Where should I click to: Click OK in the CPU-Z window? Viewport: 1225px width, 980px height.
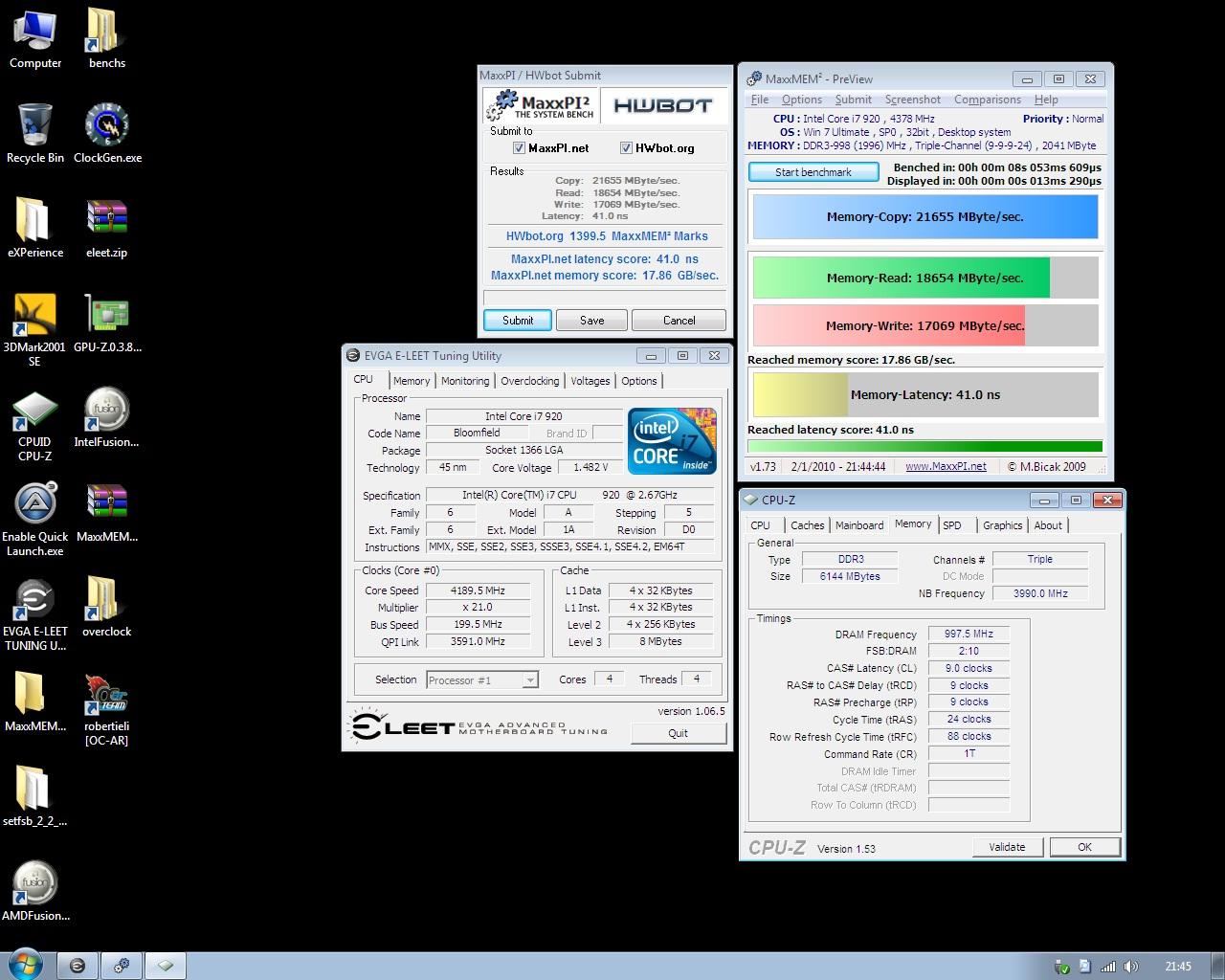click(1084, 847)
